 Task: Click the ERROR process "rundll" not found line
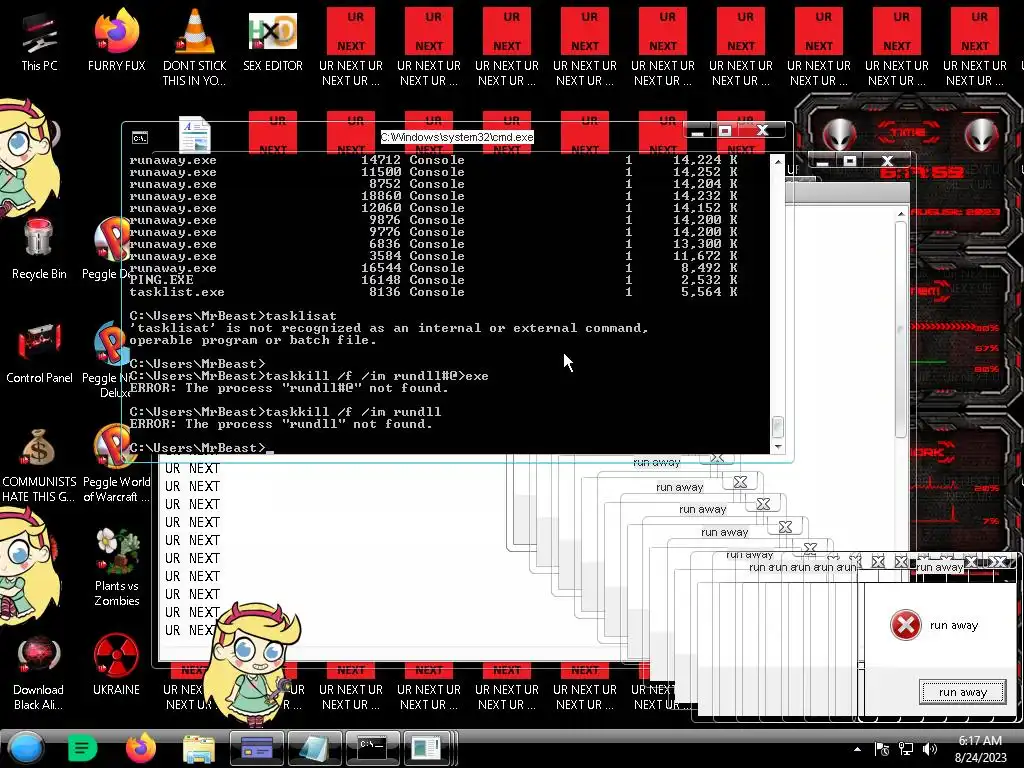(x=281, y=424)
